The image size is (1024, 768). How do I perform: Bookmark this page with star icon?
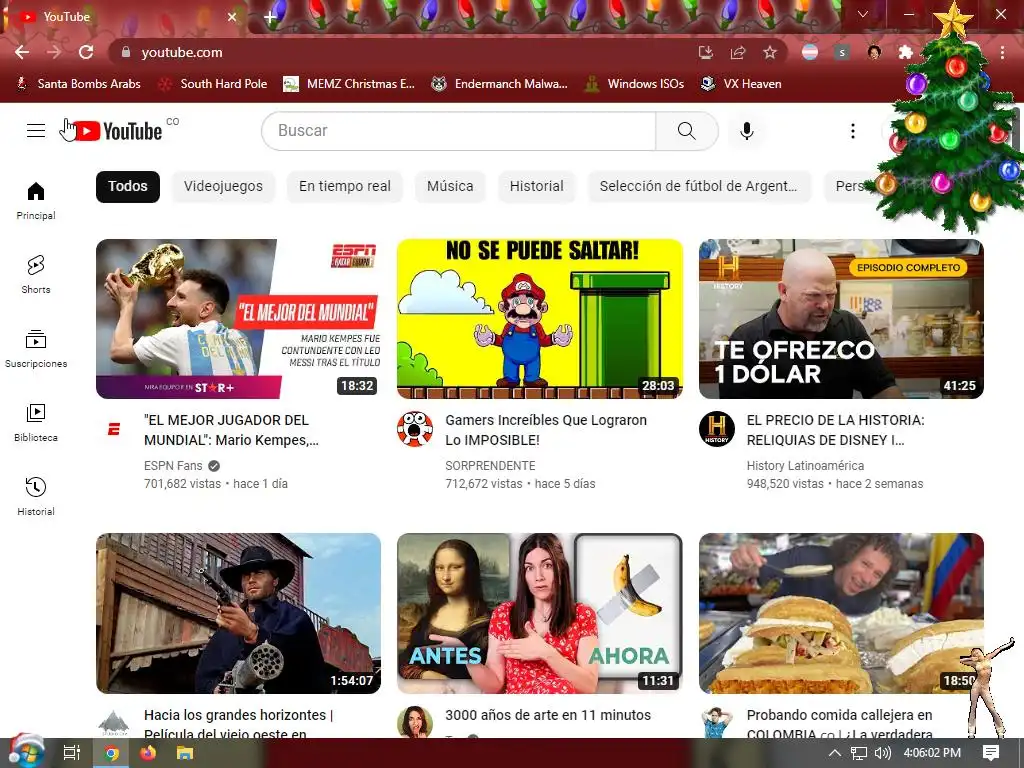(x=770, y=52)
